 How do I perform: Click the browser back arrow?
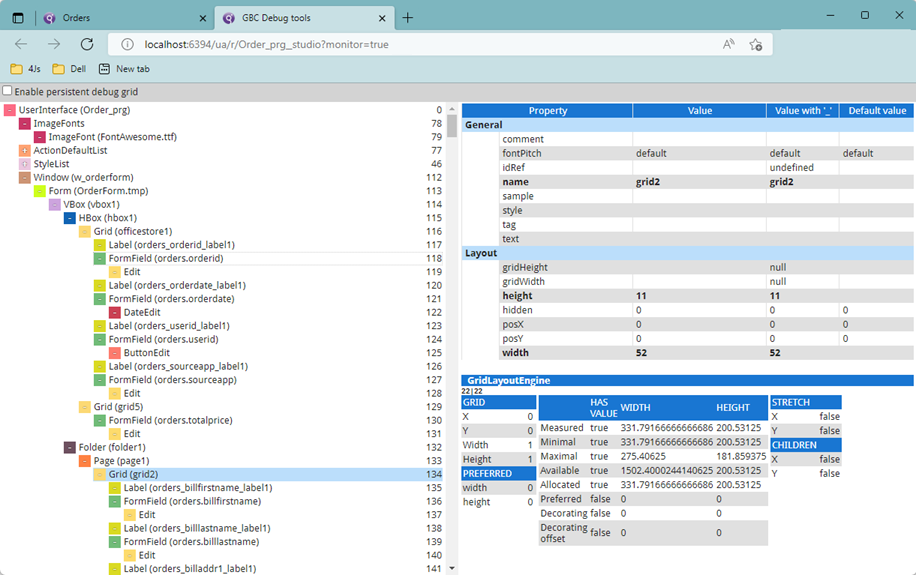click(x=21, y=44)
